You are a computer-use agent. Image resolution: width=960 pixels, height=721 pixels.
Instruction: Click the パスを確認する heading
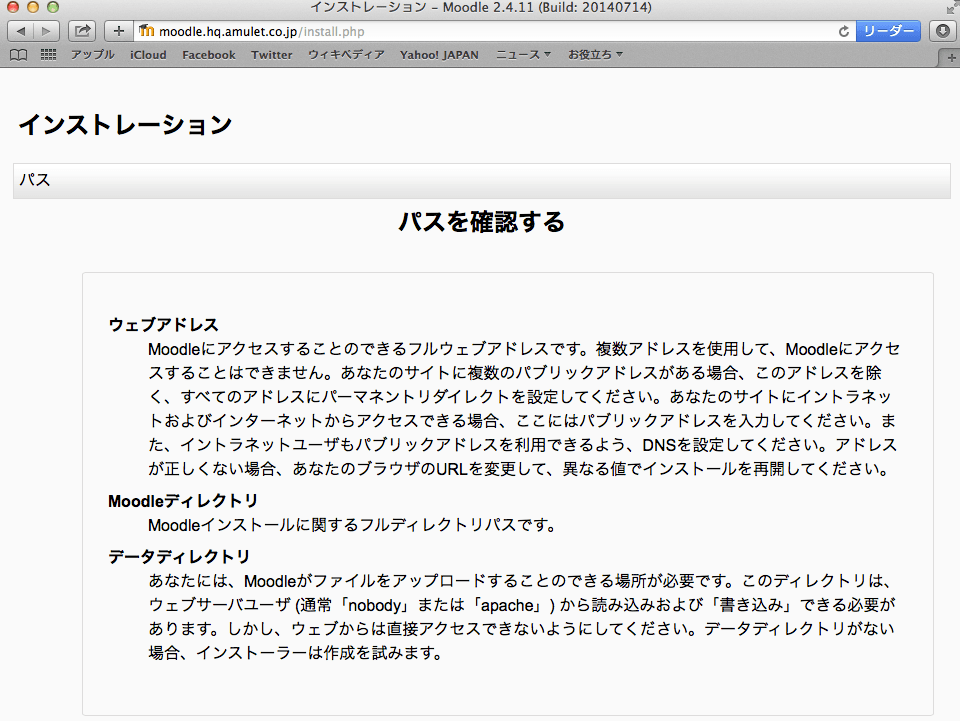tap(481, 222)
